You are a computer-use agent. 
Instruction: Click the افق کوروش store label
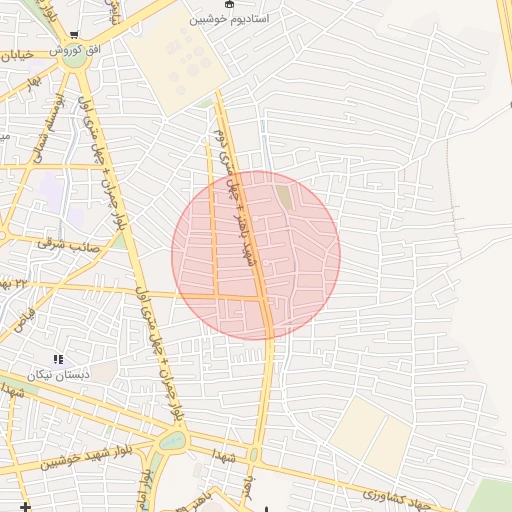click(75, 50)
